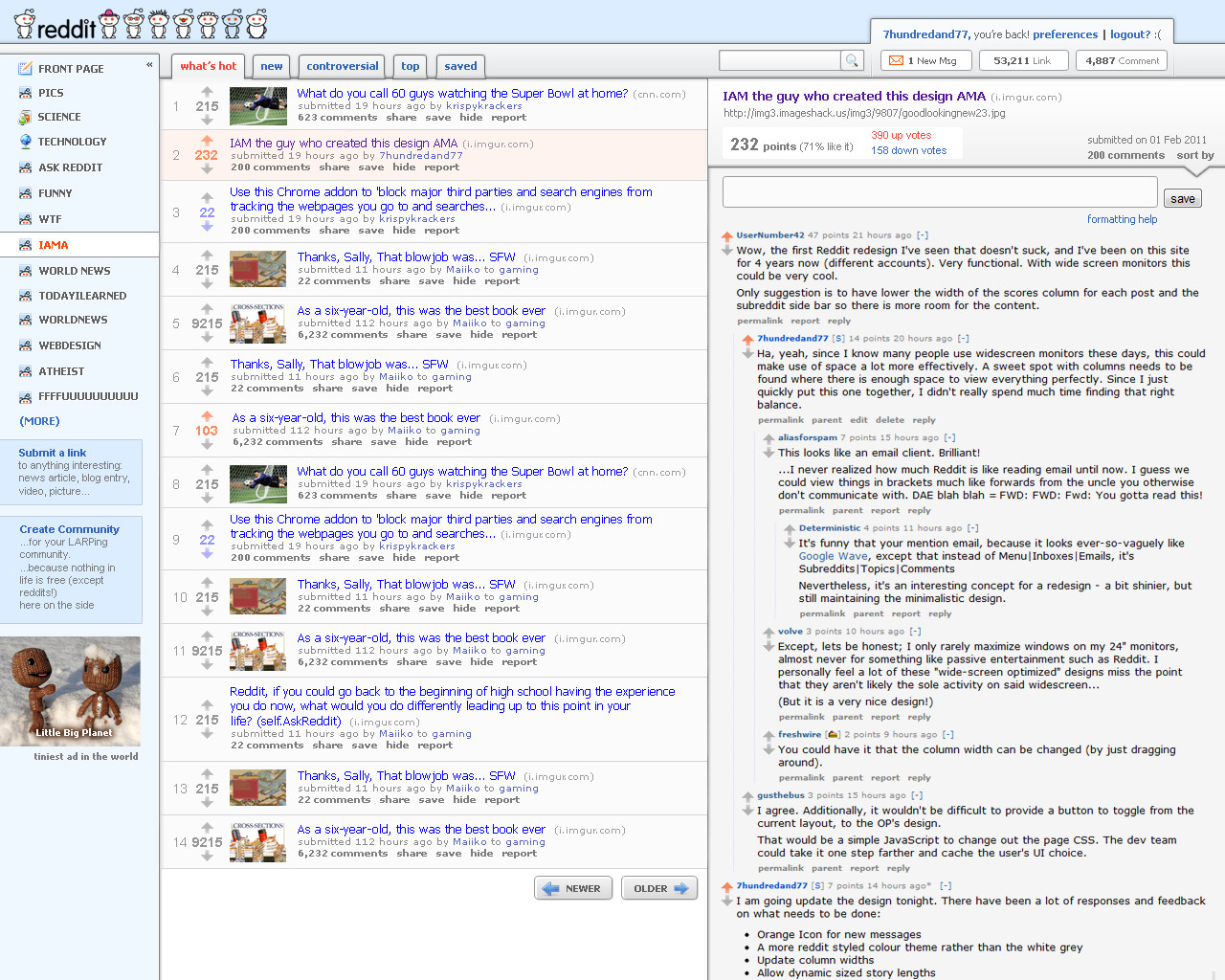Click the ASK REDDIT sidebar icon
Viewport: 1225px width, 980px height.
(25, 167)
